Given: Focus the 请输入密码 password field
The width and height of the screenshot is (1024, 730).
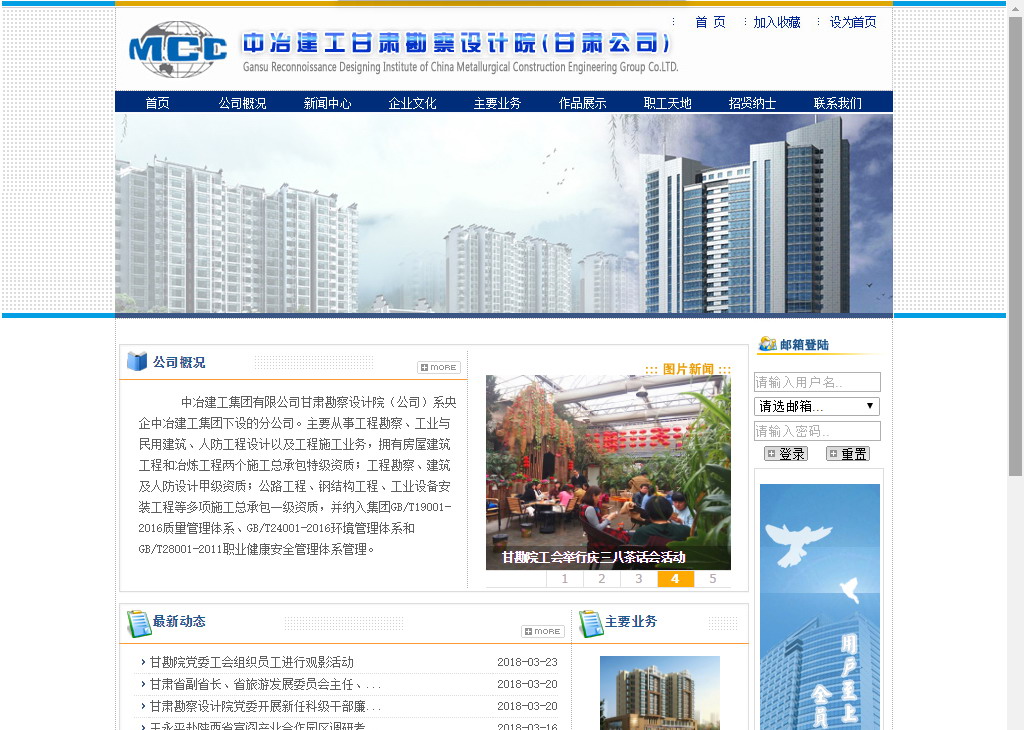Looking at the screenshot, I should (817, 431).
